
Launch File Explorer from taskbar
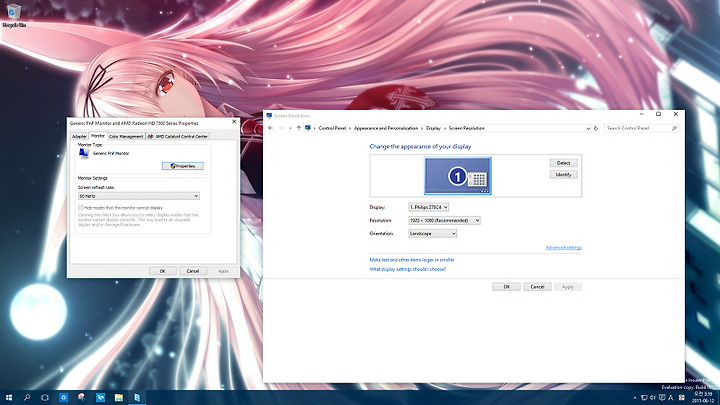click(118, 398)
